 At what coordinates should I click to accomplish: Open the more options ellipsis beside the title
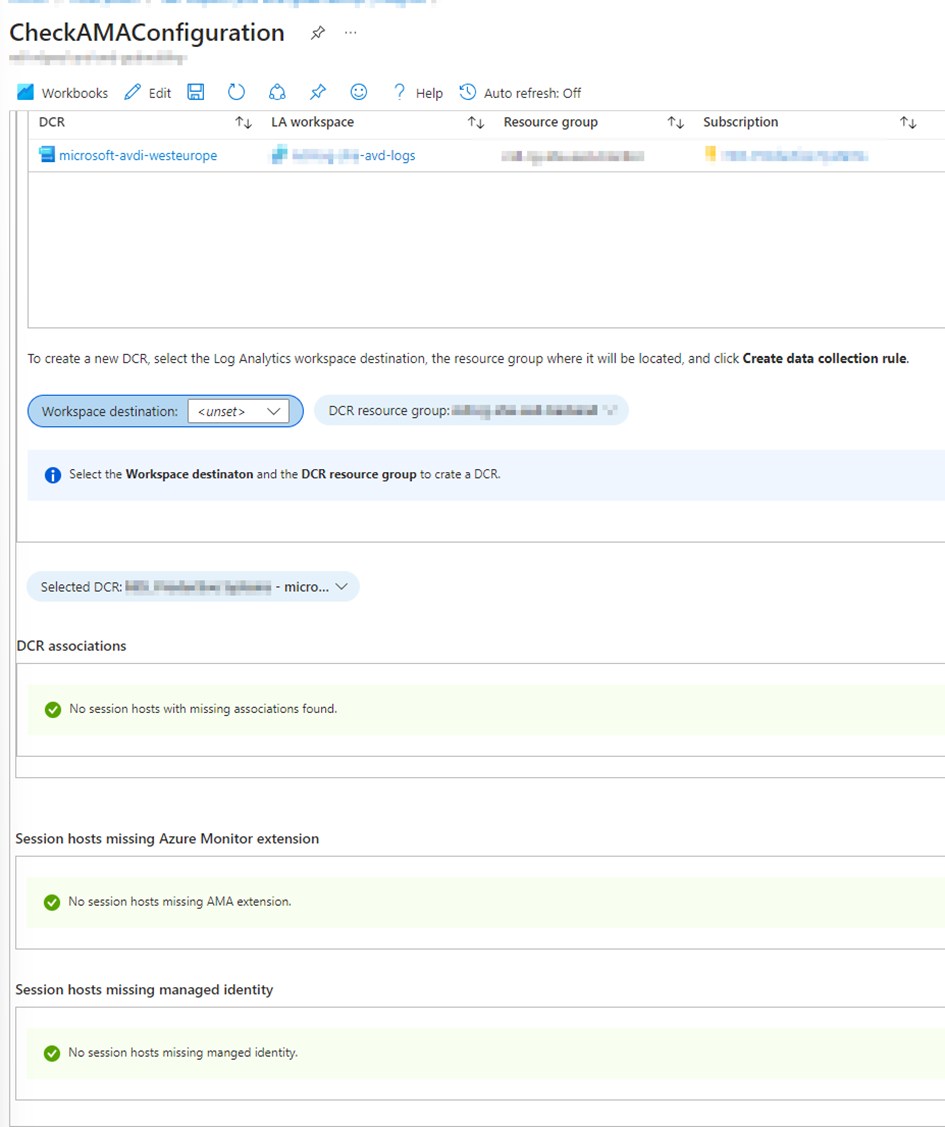[351, 33]
